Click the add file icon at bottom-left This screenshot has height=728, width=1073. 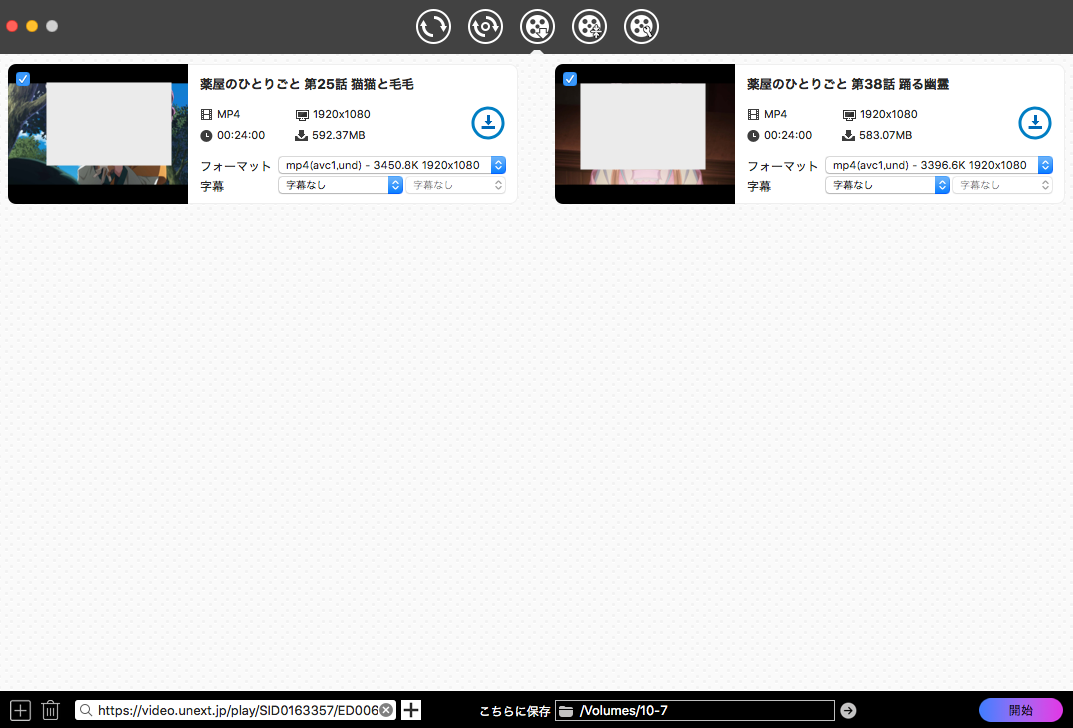(x=20, y=710)
